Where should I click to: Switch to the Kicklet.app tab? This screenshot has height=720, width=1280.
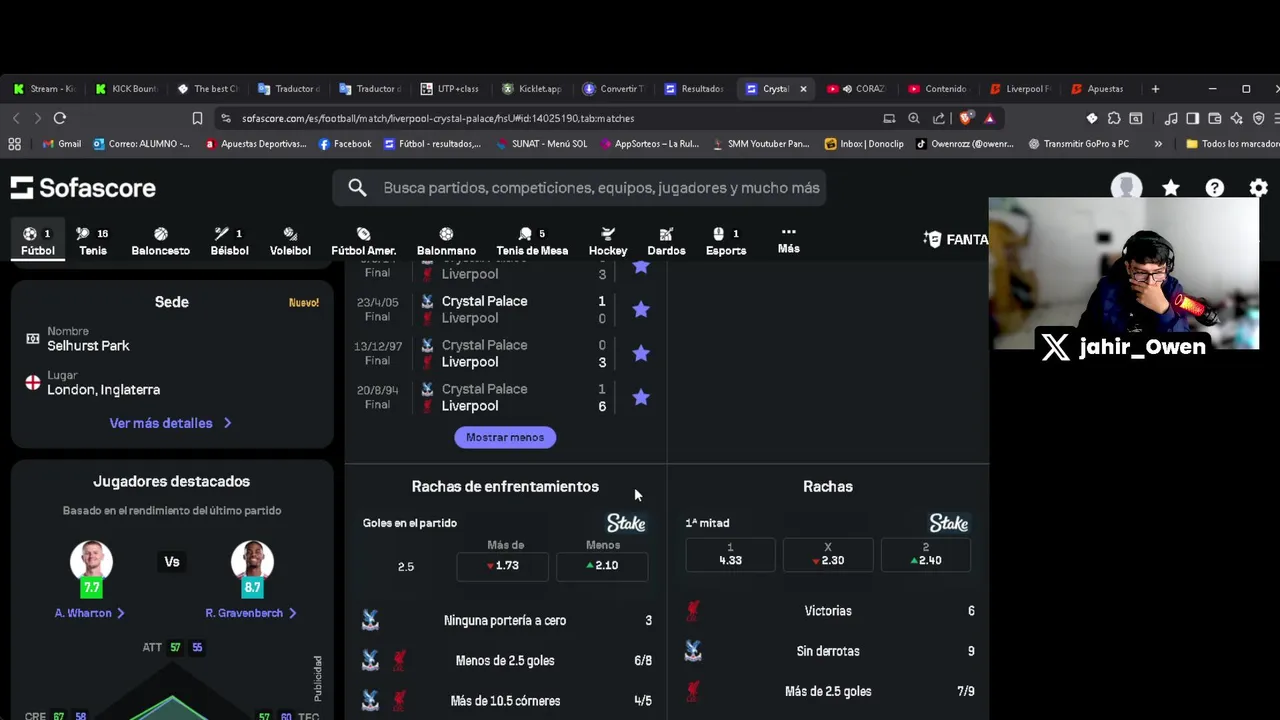tap(532, 89)
